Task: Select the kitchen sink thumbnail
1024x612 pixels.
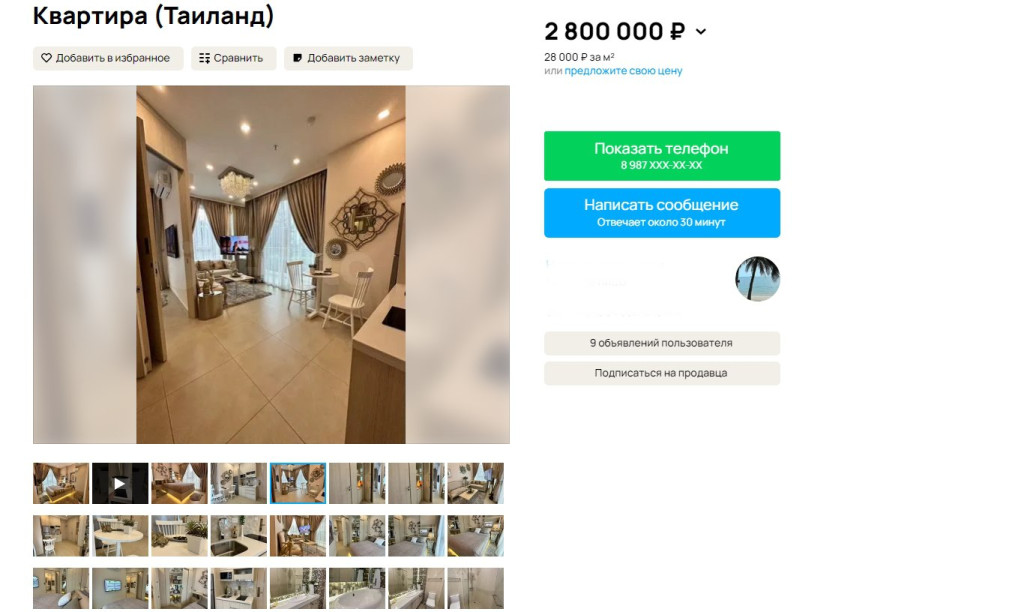Action: (x=238, y=536)
